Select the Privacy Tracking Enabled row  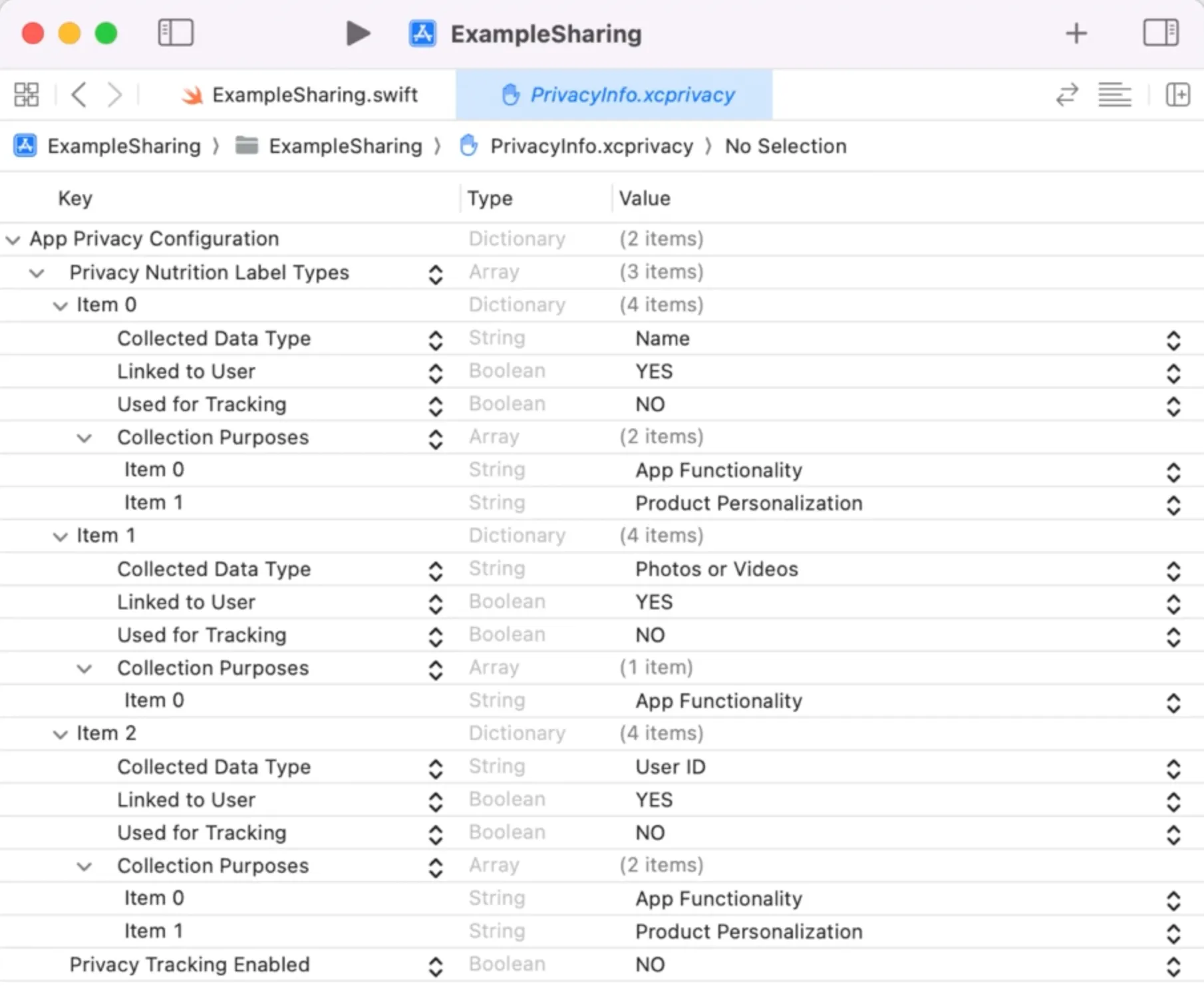coord(602,965)
